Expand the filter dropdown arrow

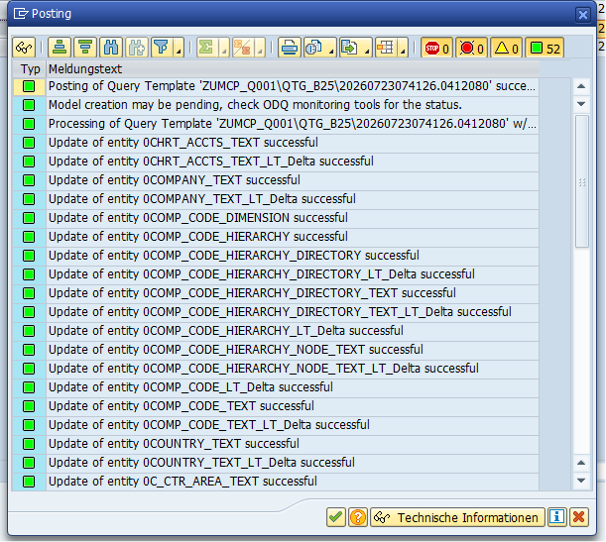click(179, 48)
